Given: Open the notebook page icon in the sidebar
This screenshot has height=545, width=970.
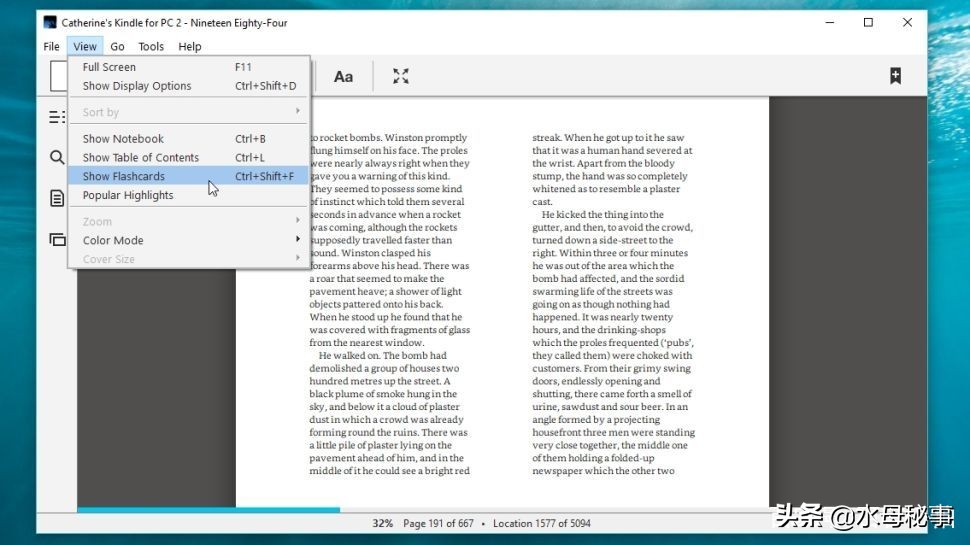Looking at the screenshot, I should coord(57,198).
